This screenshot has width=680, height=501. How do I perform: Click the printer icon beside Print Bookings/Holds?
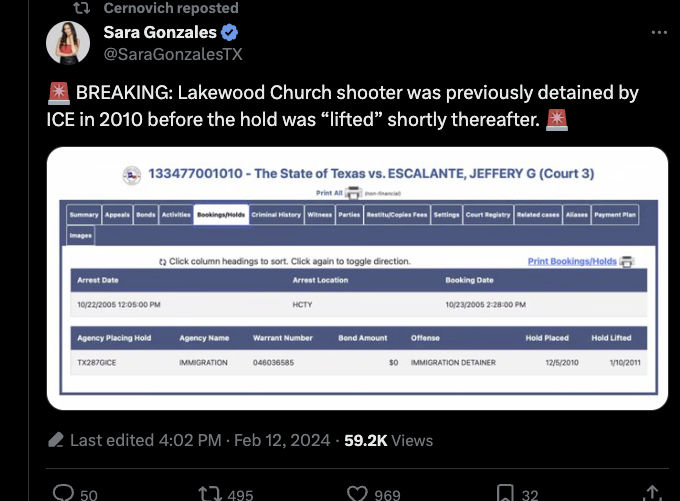pos(627,262)
